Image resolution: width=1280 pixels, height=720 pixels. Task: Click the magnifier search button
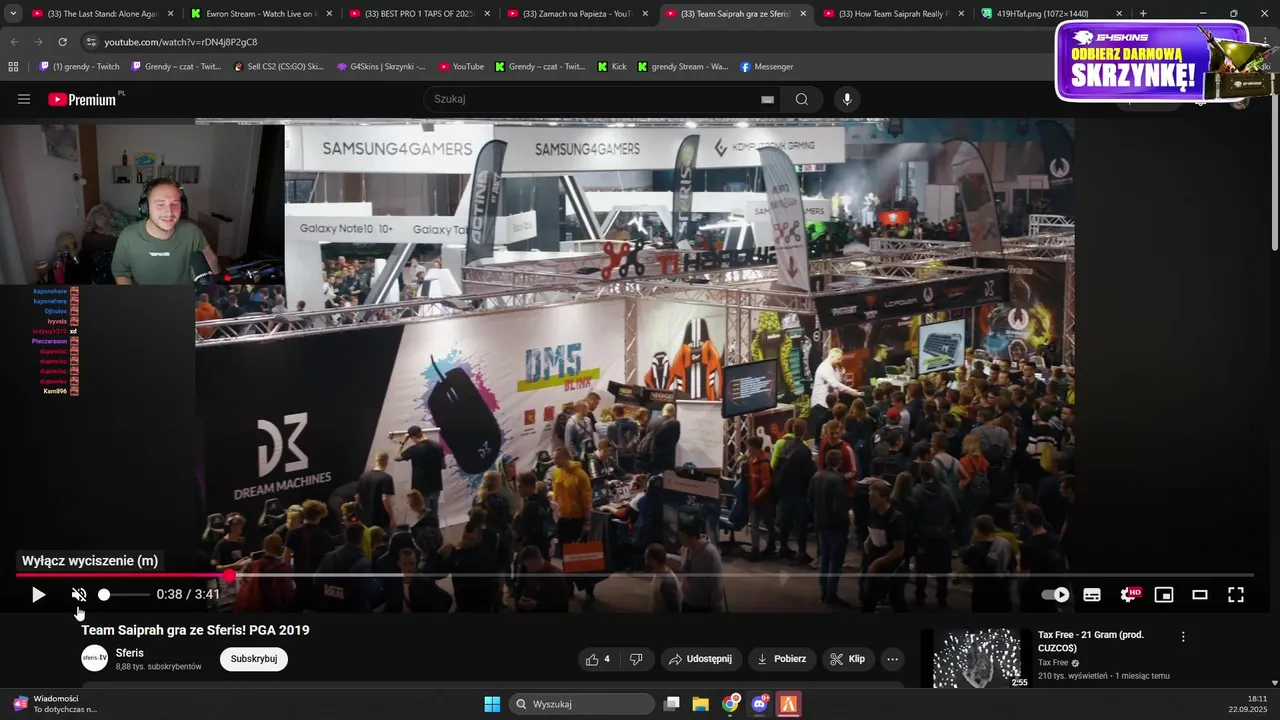click(x=802, y=99)
